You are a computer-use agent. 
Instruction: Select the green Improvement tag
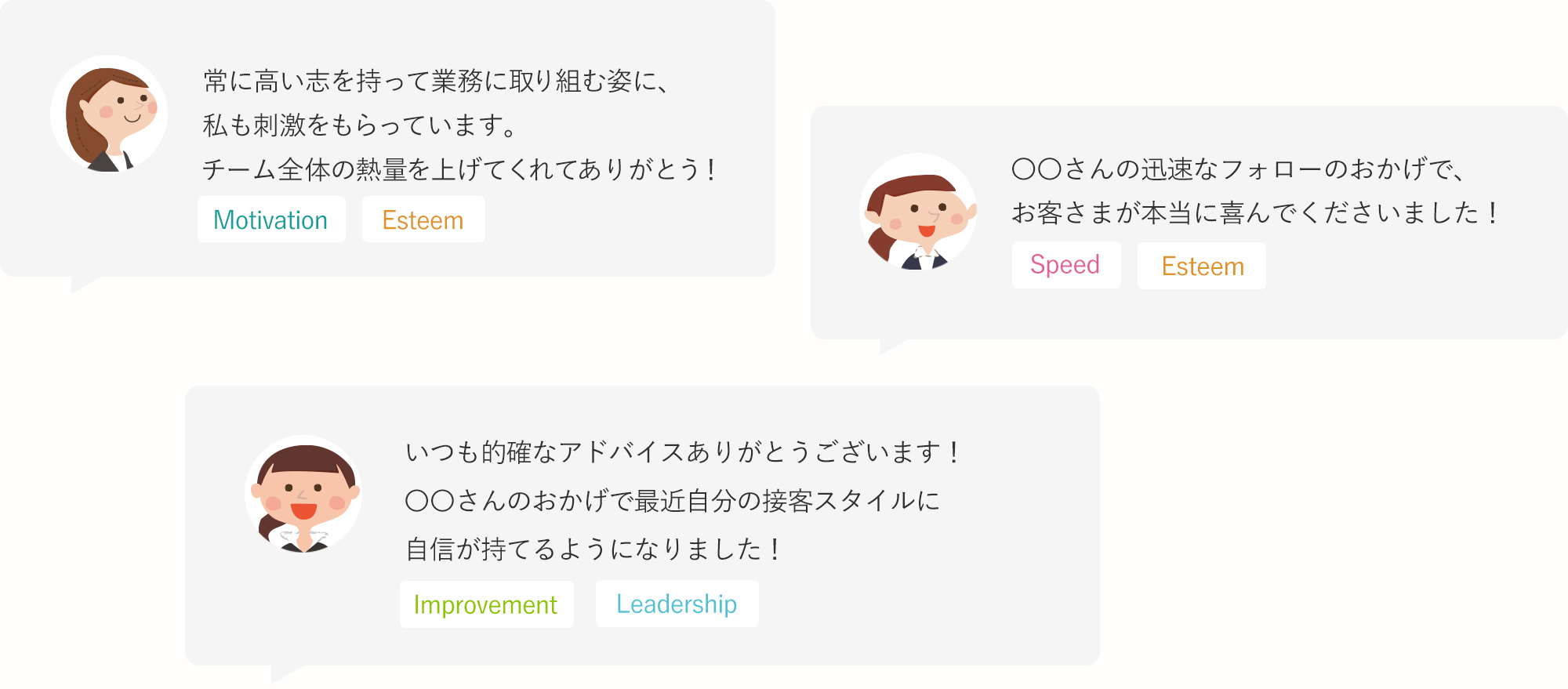coord(486,604)
